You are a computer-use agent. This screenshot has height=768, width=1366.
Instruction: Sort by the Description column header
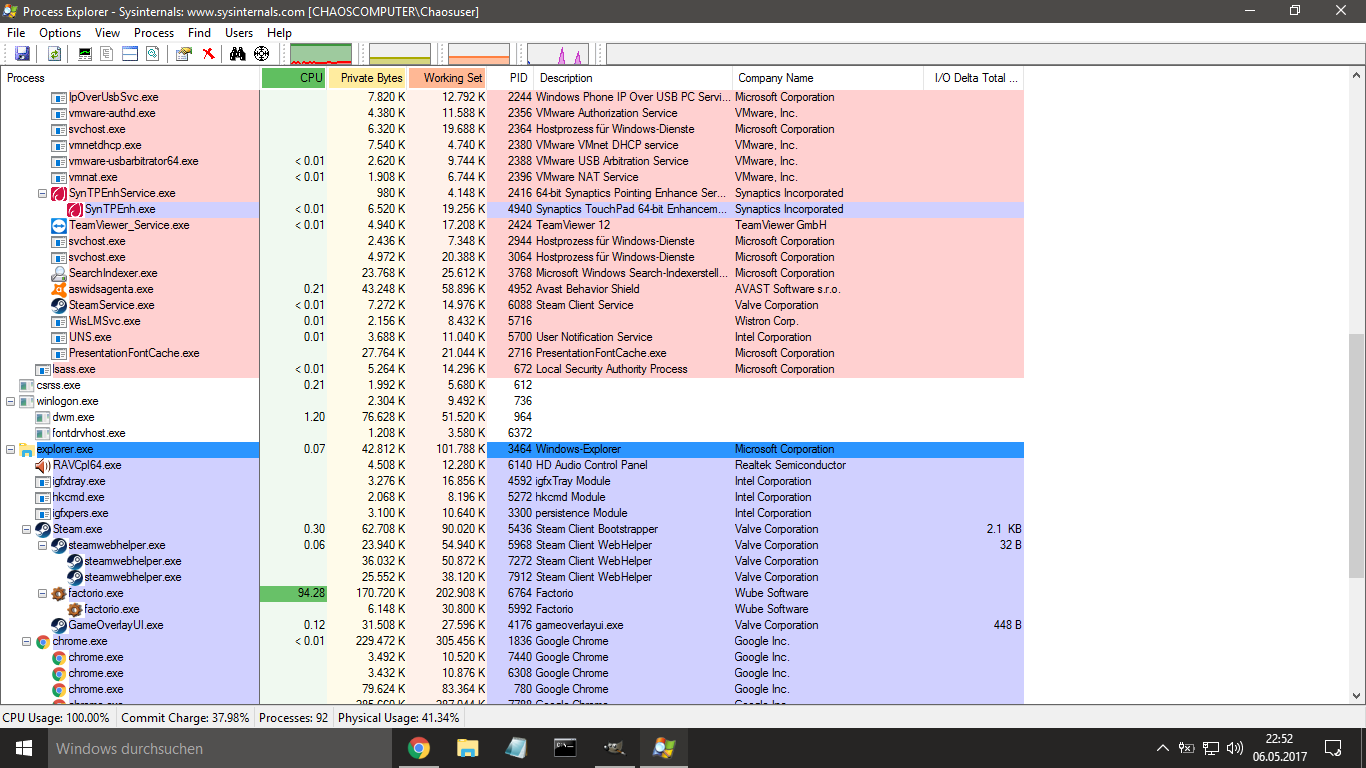coord(634,78)
